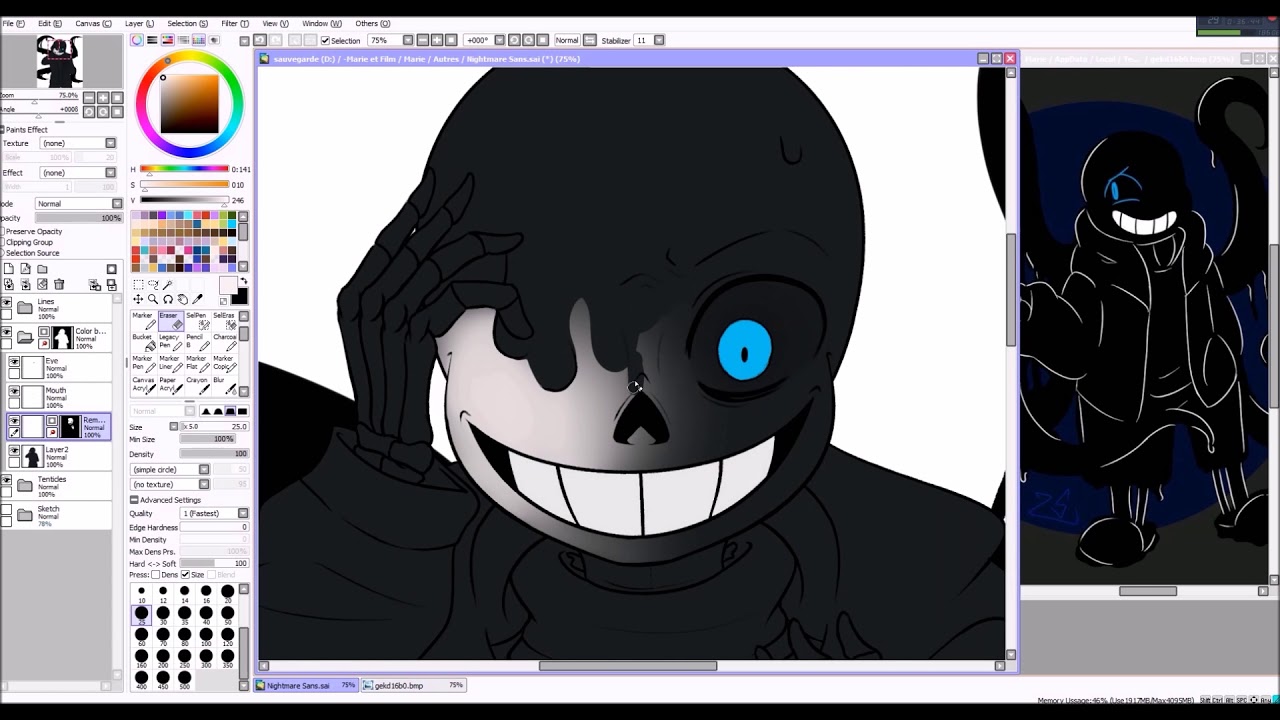This screenshot has width=1280, height=720.
Task: Adjust the brush Density slider
Action: point(214,454)
